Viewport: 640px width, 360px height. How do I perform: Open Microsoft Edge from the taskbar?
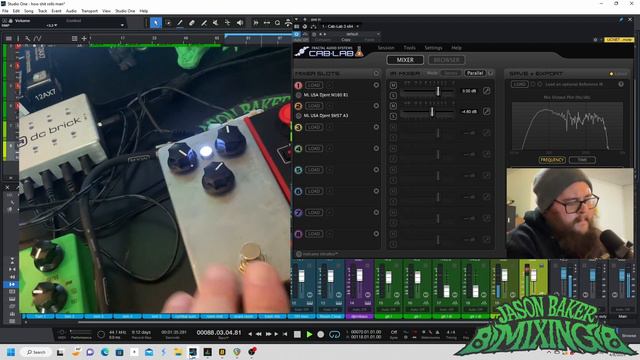105,352
